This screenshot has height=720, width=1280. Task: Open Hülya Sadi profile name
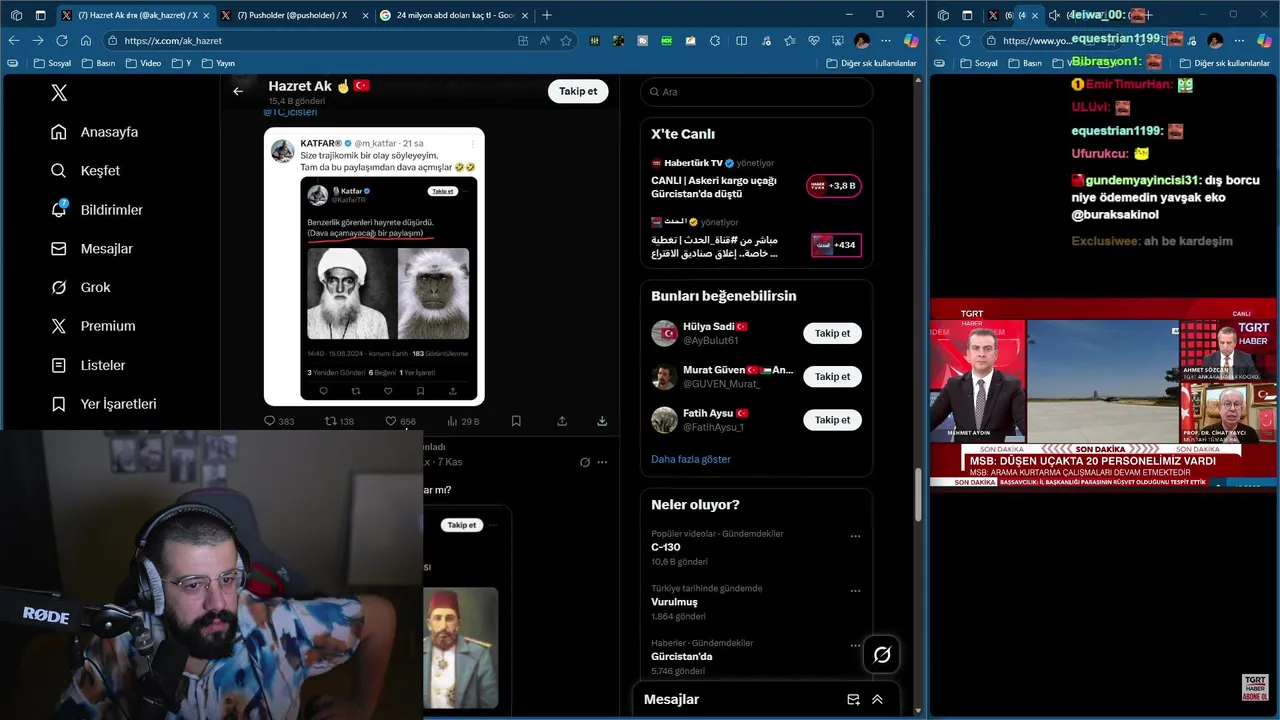click(x=709, y=327)
